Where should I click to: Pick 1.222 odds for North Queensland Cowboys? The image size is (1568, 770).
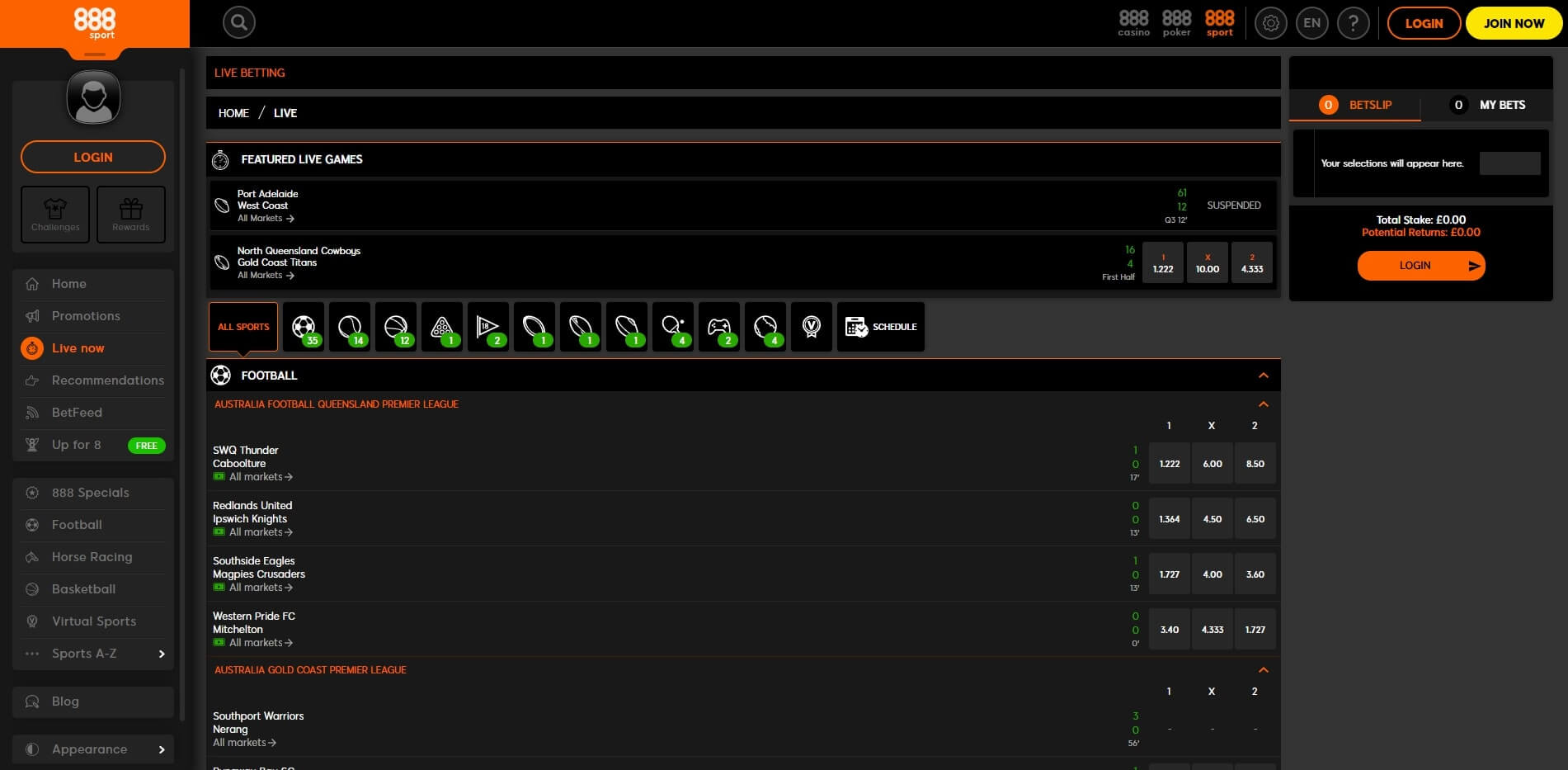(x=1162, y=263)
